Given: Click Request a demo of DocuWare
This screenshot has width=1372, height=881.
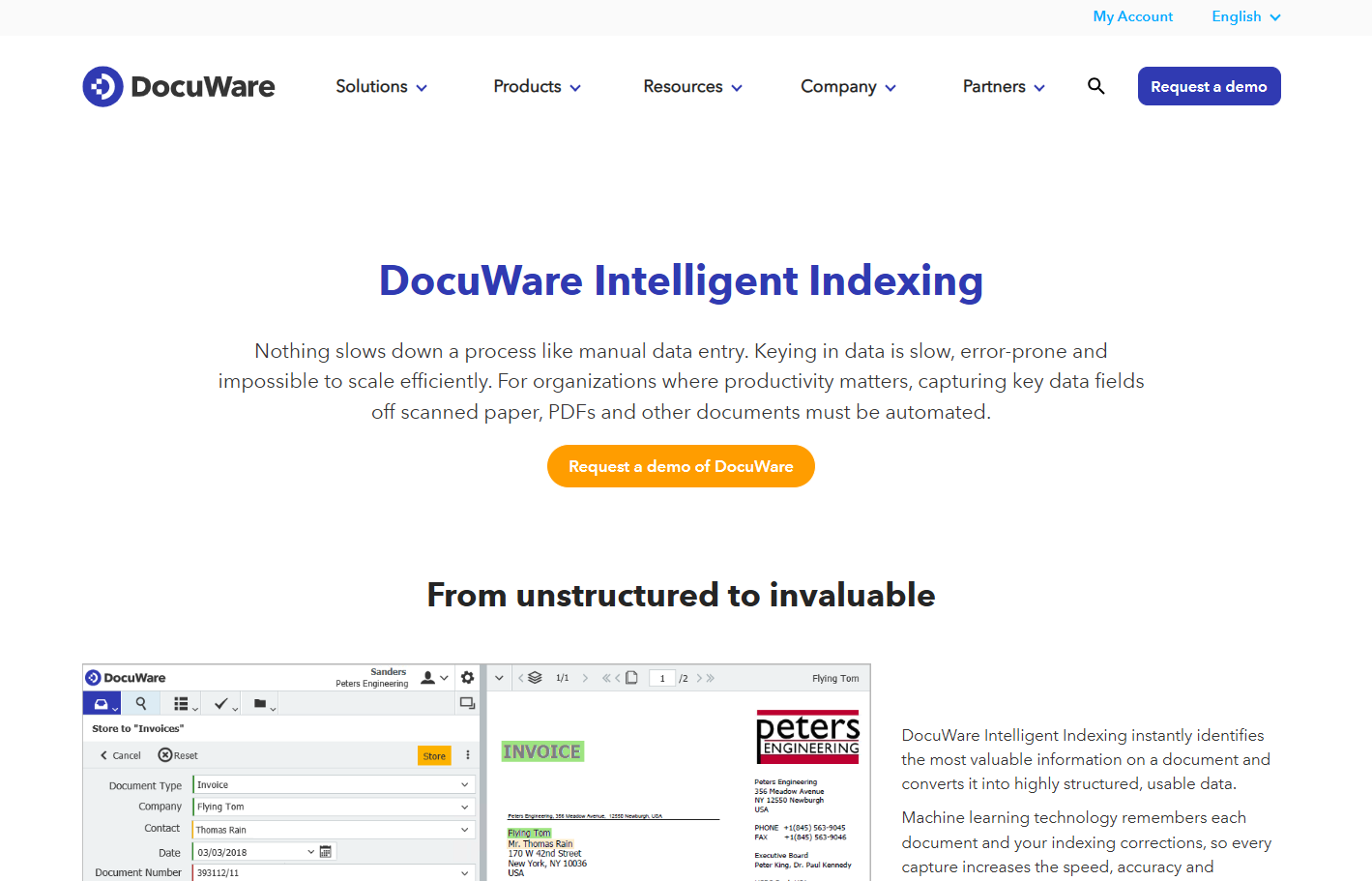Looking at the screenshot, I should click(681, 466).
